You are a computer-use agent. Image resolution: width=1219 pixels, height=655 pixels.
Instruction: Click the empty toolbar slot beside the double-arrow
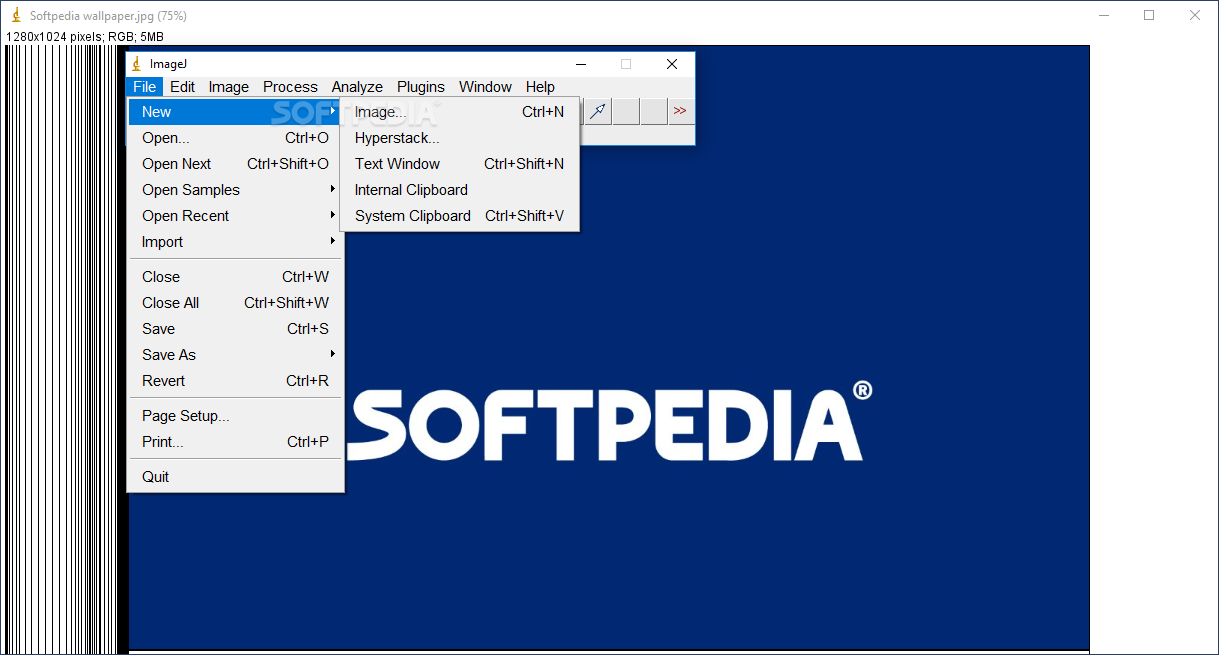click(x=654, y=111)
